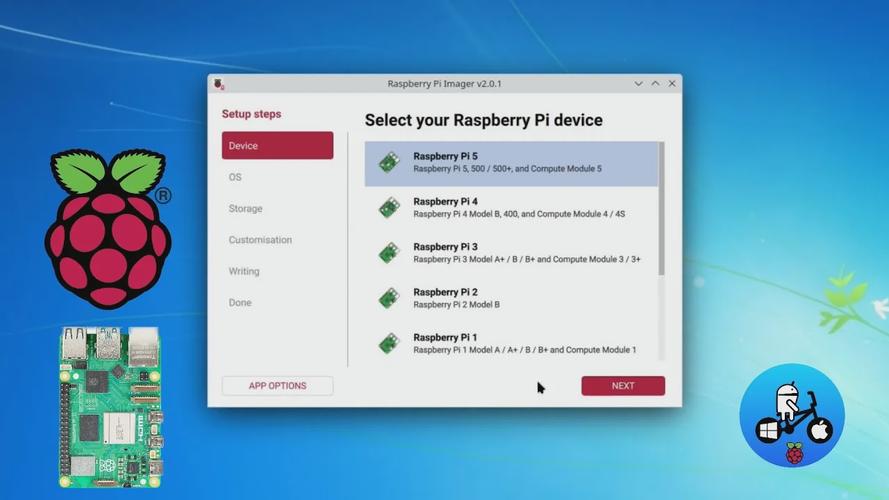
Task: Click the Raspberry Pi 1 board icon
Action: coord(390,344)
